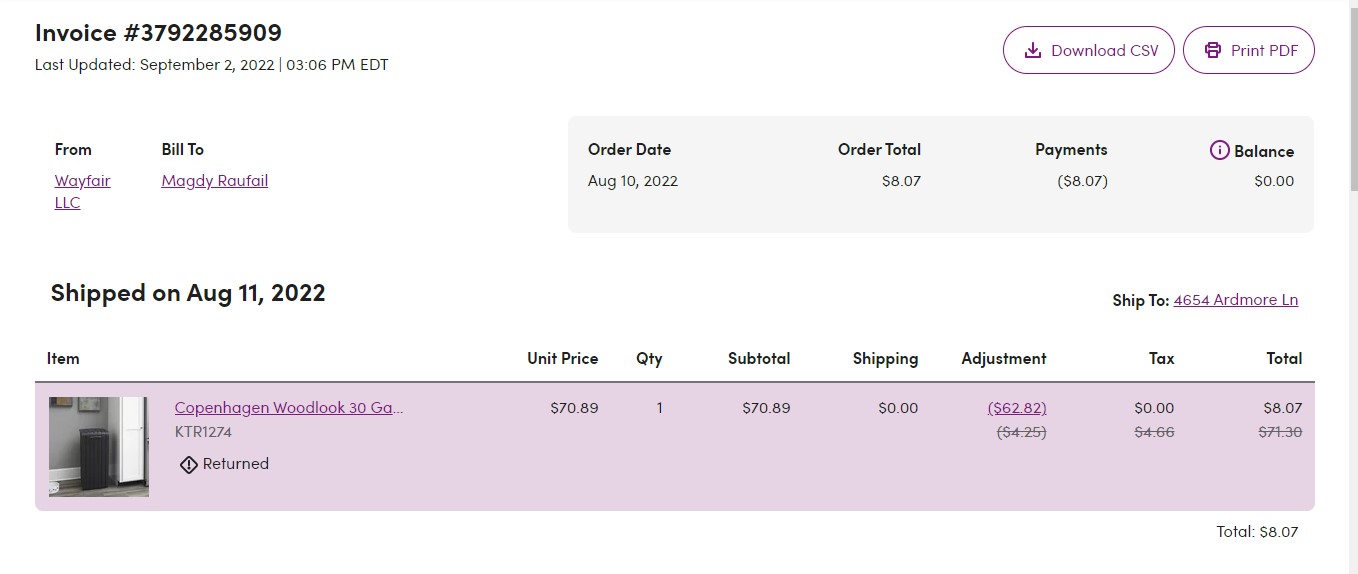This screenshot has width=1358, height=574.
Task: Open the Copenhagen Woodlook 30 Ga... product link
Action: 289,408
